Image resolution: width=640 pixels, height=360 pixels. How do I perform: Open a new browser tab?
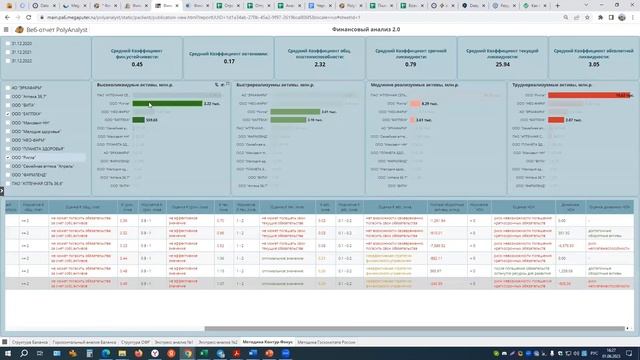[558, 6]
